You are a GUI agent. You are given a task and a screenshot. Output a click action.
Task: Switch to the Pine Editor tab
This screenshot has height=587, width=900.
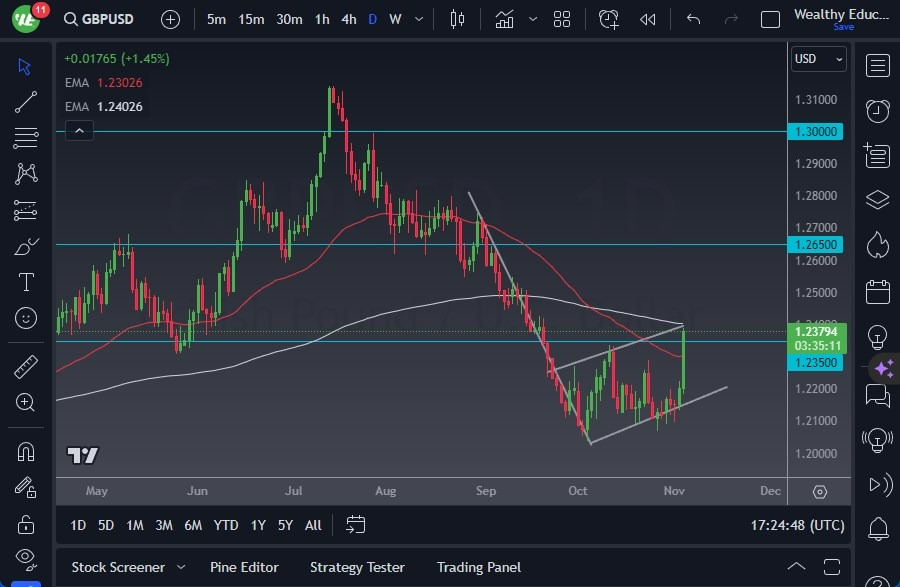point(244,567)
